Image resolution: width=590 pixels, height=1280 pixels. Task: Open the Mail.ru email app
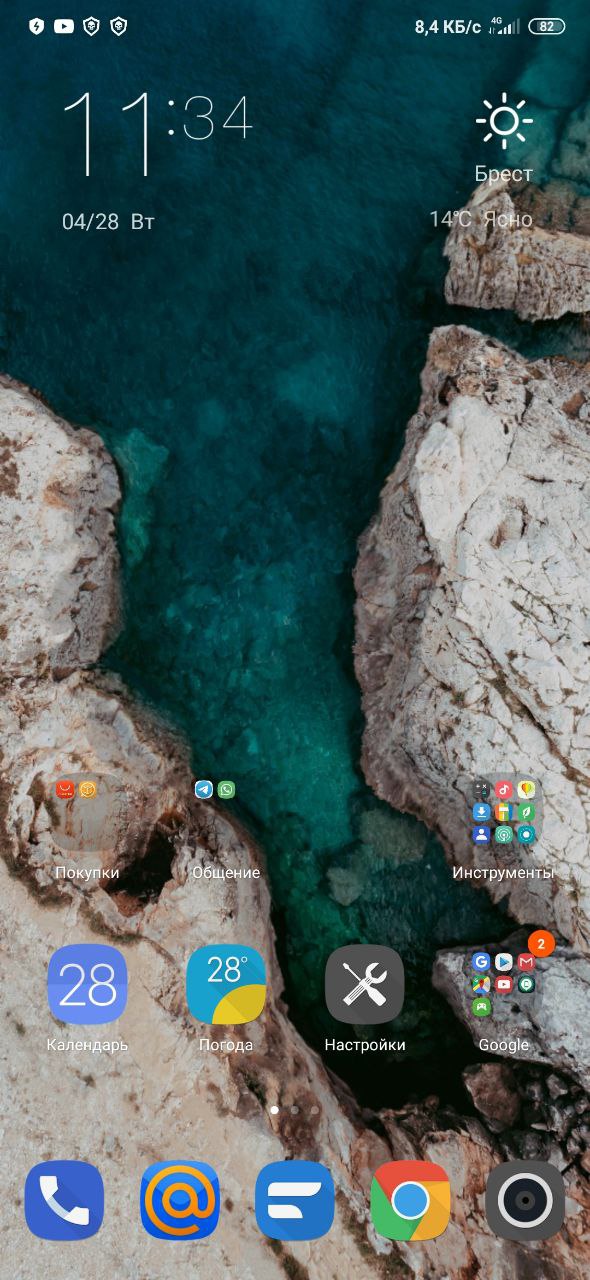pyautogui.click(x=180, y=1200)
